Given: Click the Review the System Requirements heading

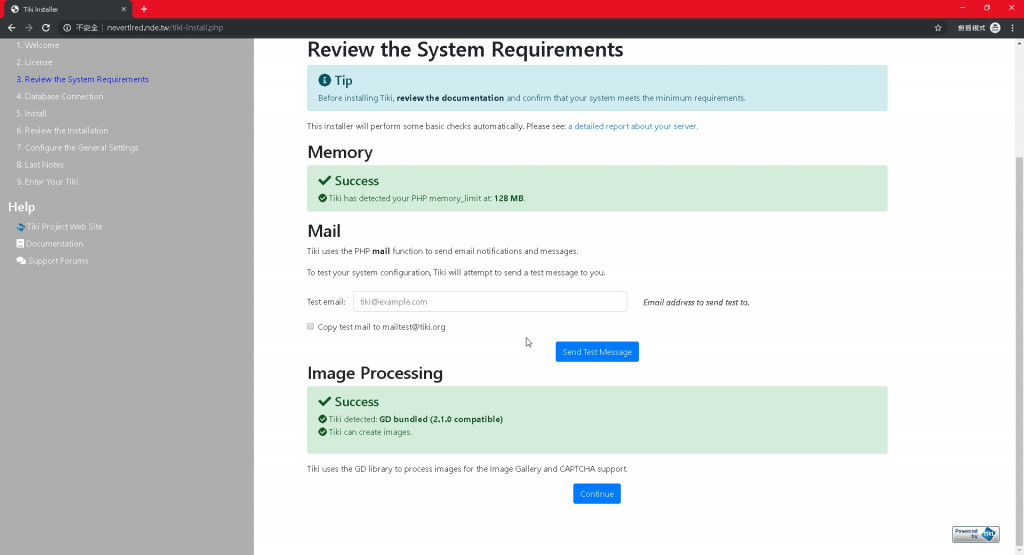Looking at the screenshot, I should pyautogui.click(x=465, y=50).
